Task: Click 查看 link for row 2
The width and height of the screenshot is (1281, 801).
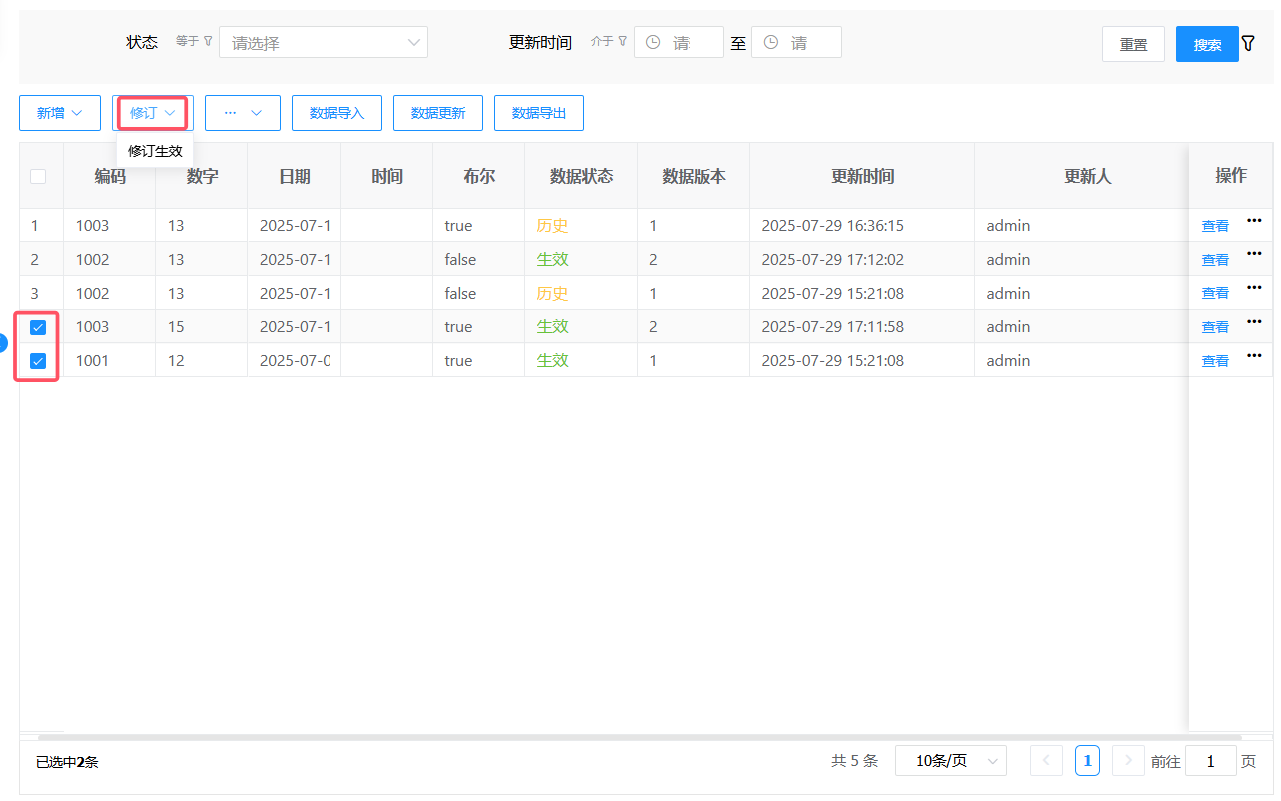Action: (1215, 260)
